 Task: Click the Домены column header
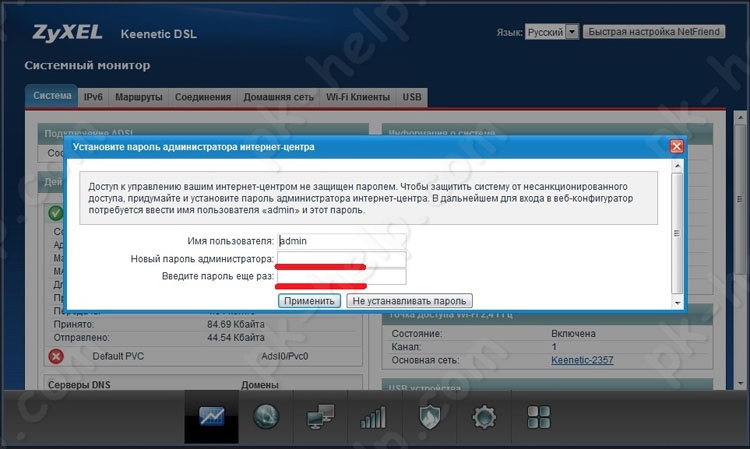click(x=260, y=384)
